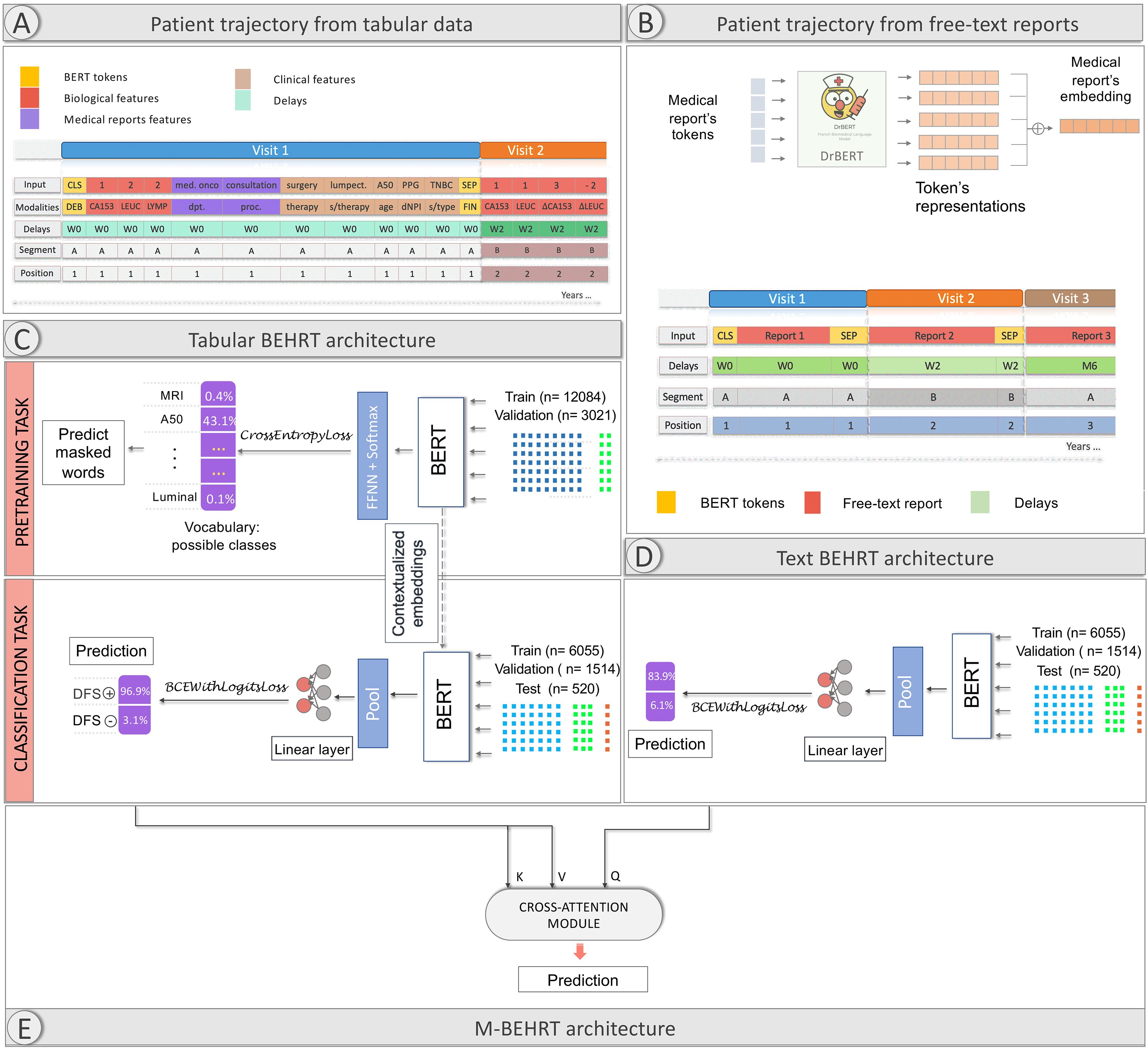Click the purple Medical reports features swatch

coord(30,119)
